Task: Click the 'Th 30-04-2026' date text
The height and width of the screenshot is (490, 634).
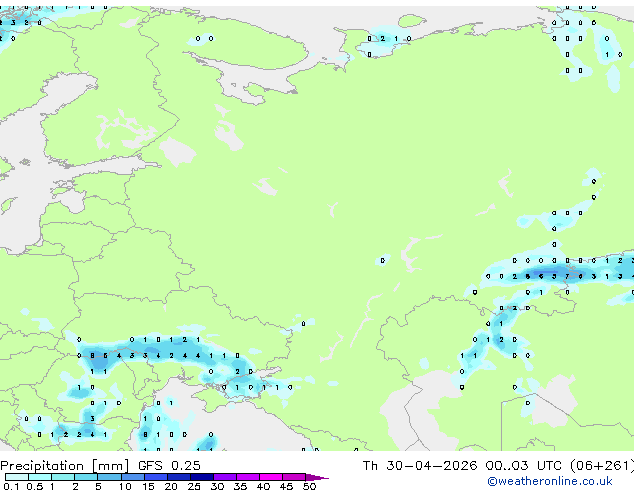Action: pyautogui.click(x=420, y=466)
